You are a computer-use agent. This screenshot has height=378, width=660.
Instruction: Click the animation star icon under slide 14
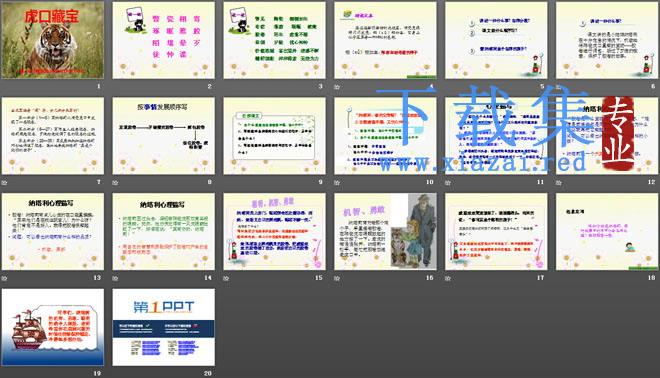tap(115, 278)
